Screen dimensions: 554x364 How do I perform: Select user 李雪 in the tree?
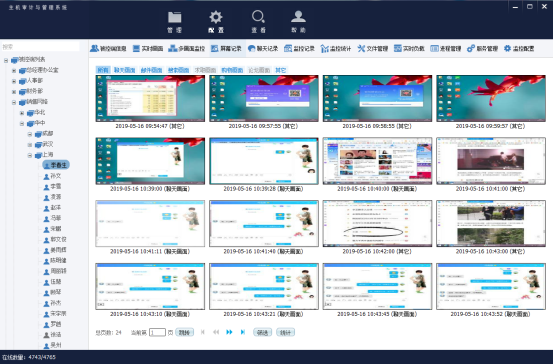[52, 187]
